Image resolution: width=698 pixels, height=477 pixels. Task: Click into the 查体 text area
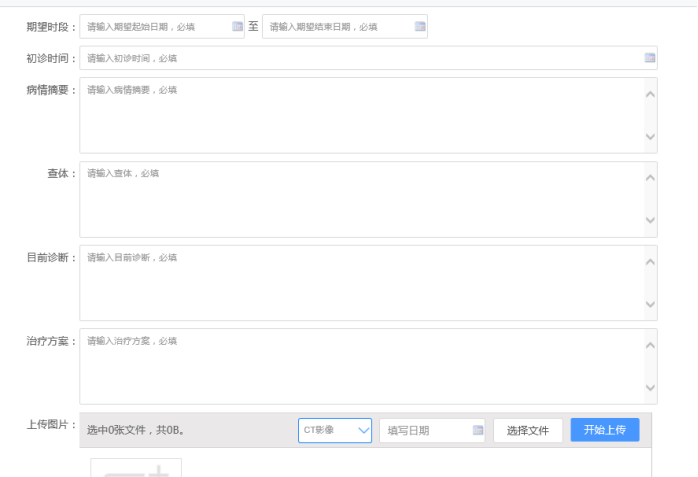tap(360, 200)
